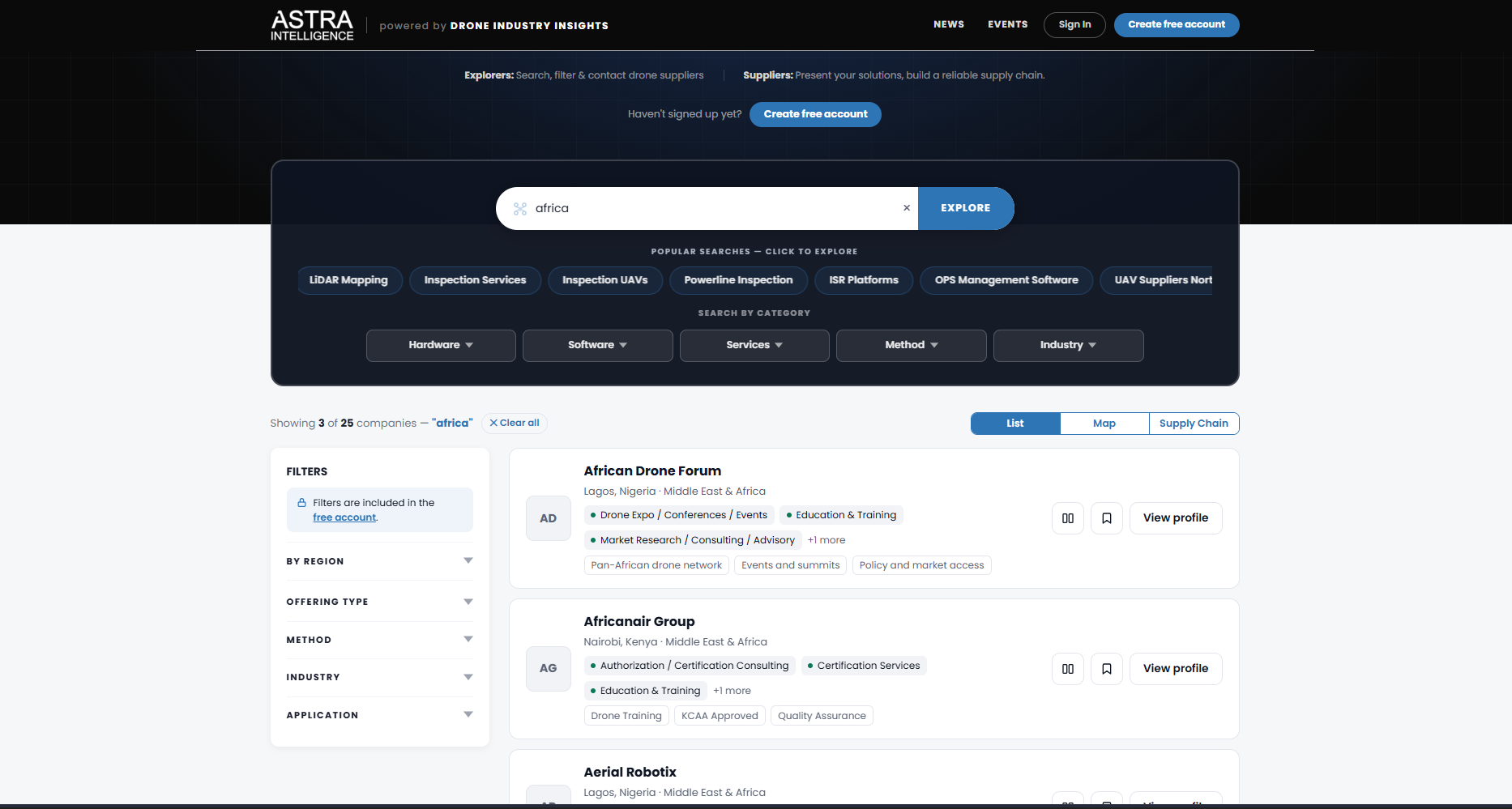Viewport: 1512px width, 809px height.
Task: Open the free account link in Filters
Action: pos(344,517)
